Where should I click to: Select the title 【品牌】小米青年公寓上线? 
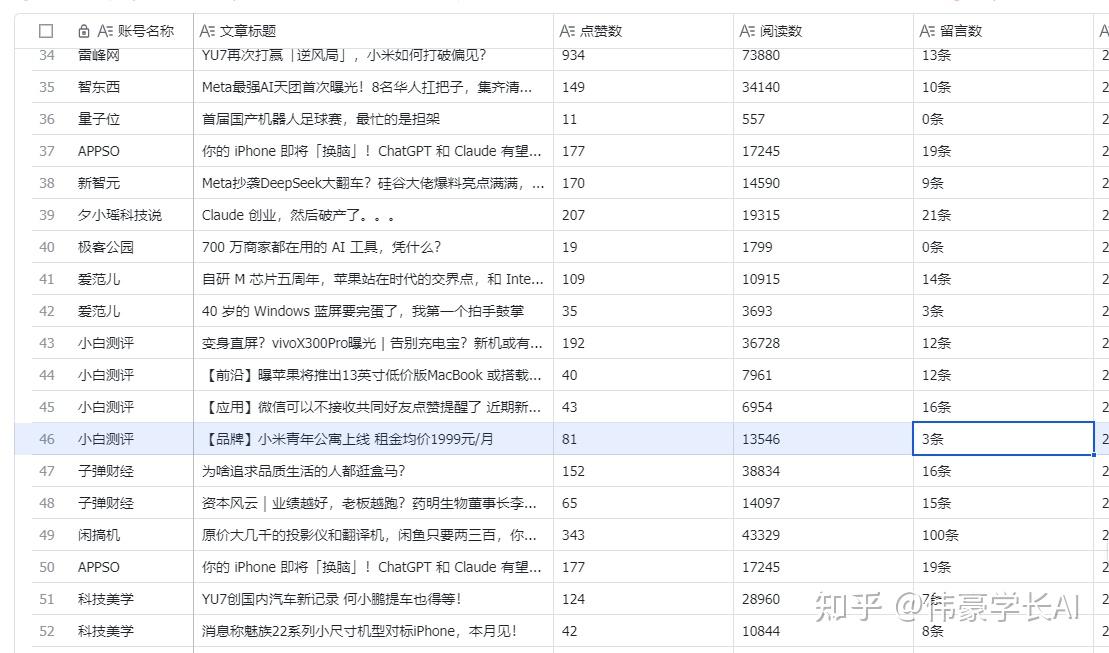[347, 439]
